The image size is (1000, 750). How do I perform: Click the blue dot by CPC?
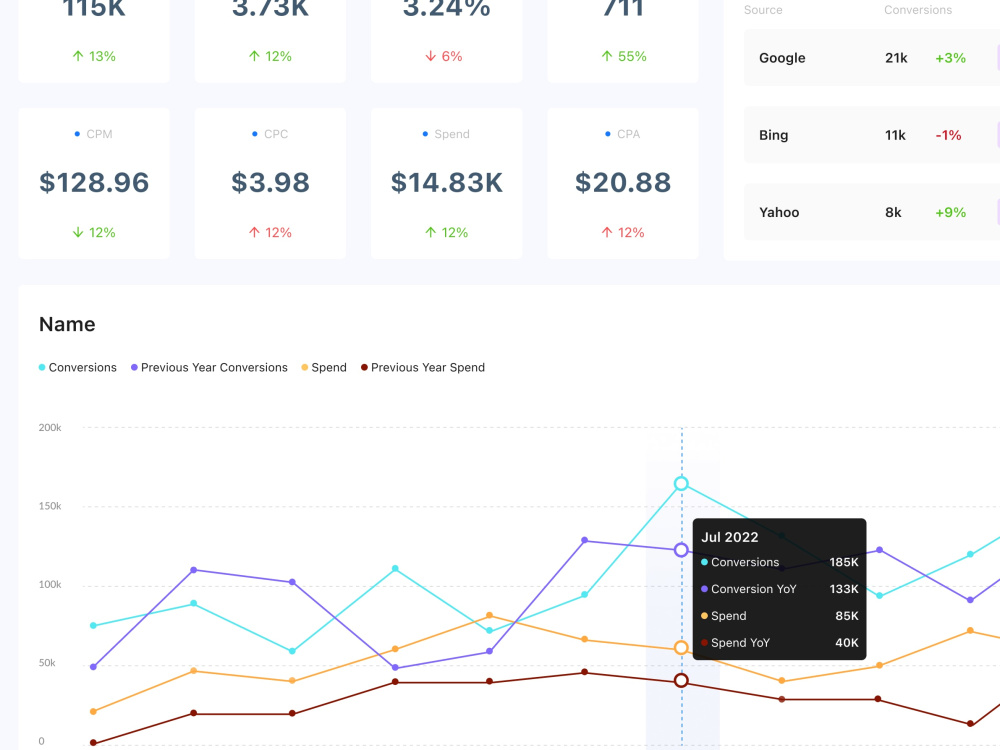tap(254, 134)
